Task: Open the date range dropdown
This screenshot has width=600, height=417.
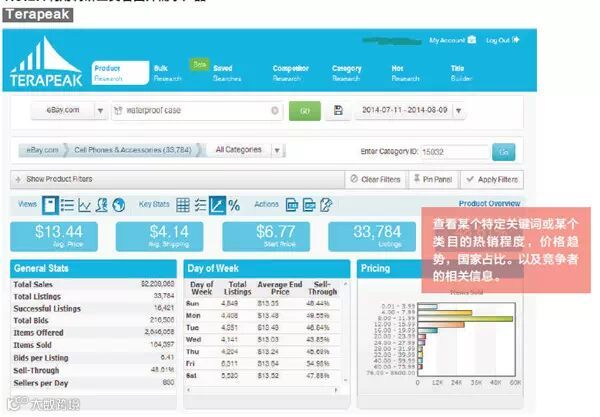Action: (x=410, y=111)
